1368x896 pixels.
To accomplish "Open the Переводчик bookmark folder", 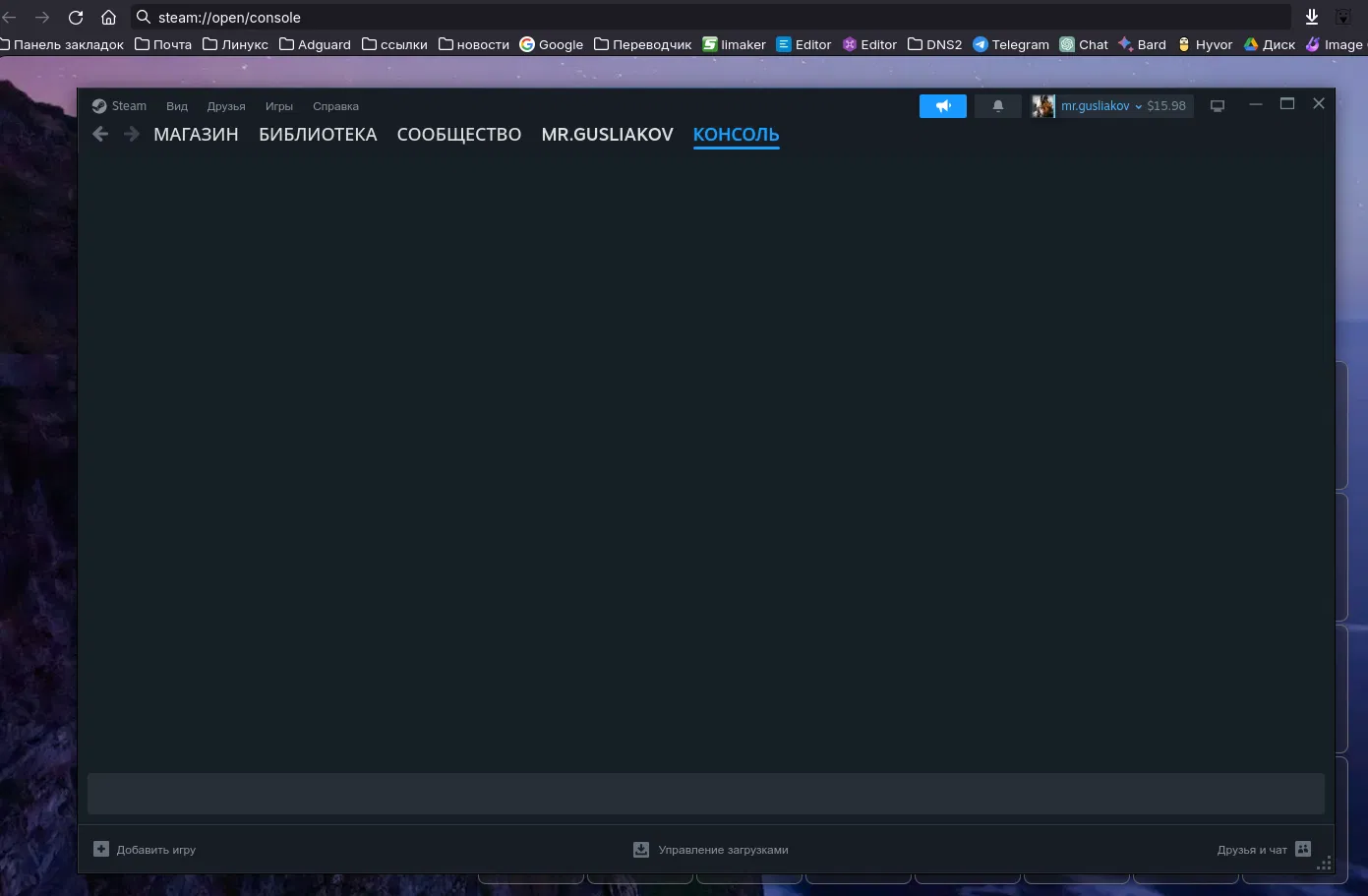I will pyautogui.click(x=643, y=44).
